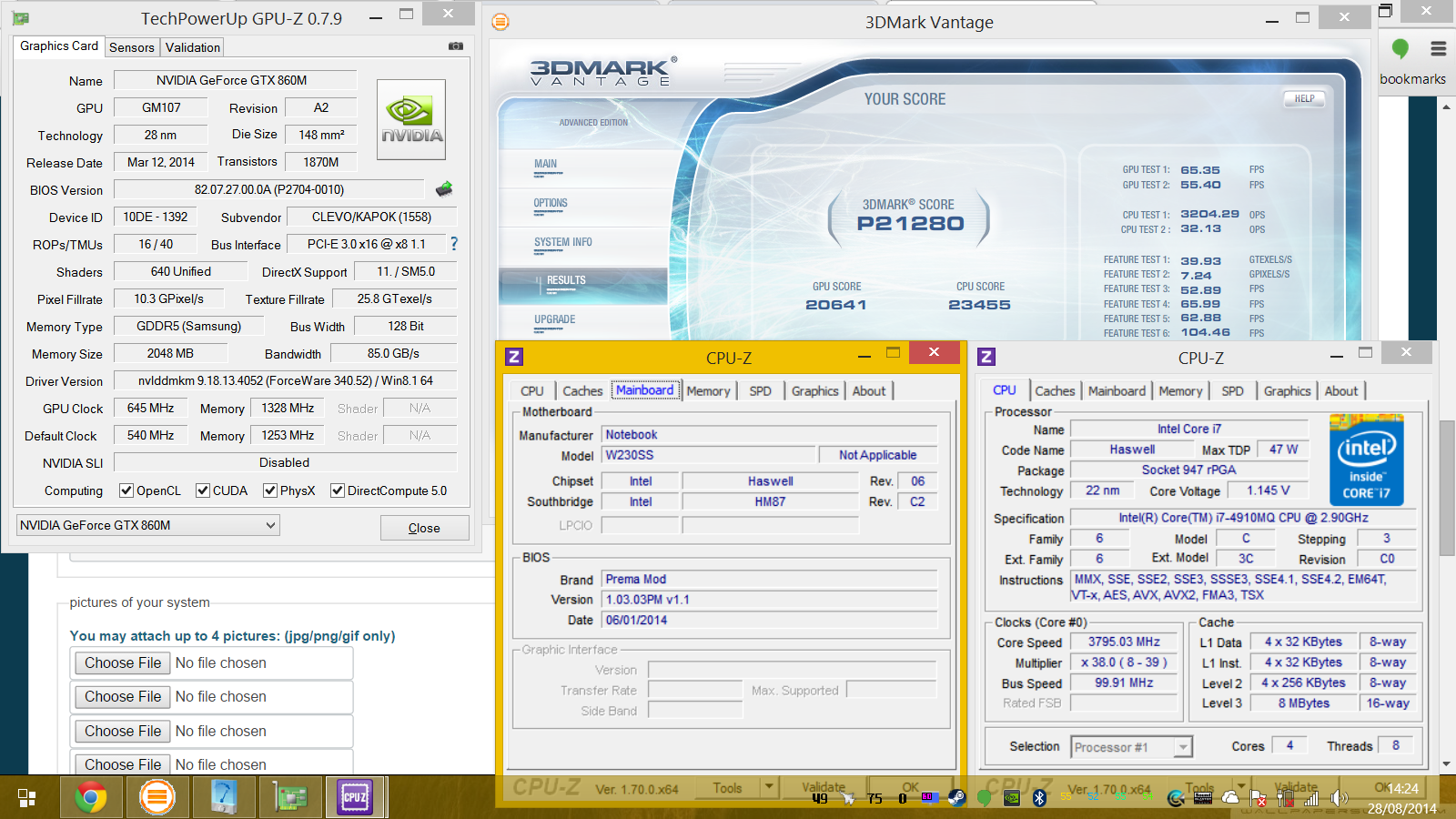Click the Bus Interface question mark icon
Viewport: 1456px width, 819px height.
tap(454, 244)
